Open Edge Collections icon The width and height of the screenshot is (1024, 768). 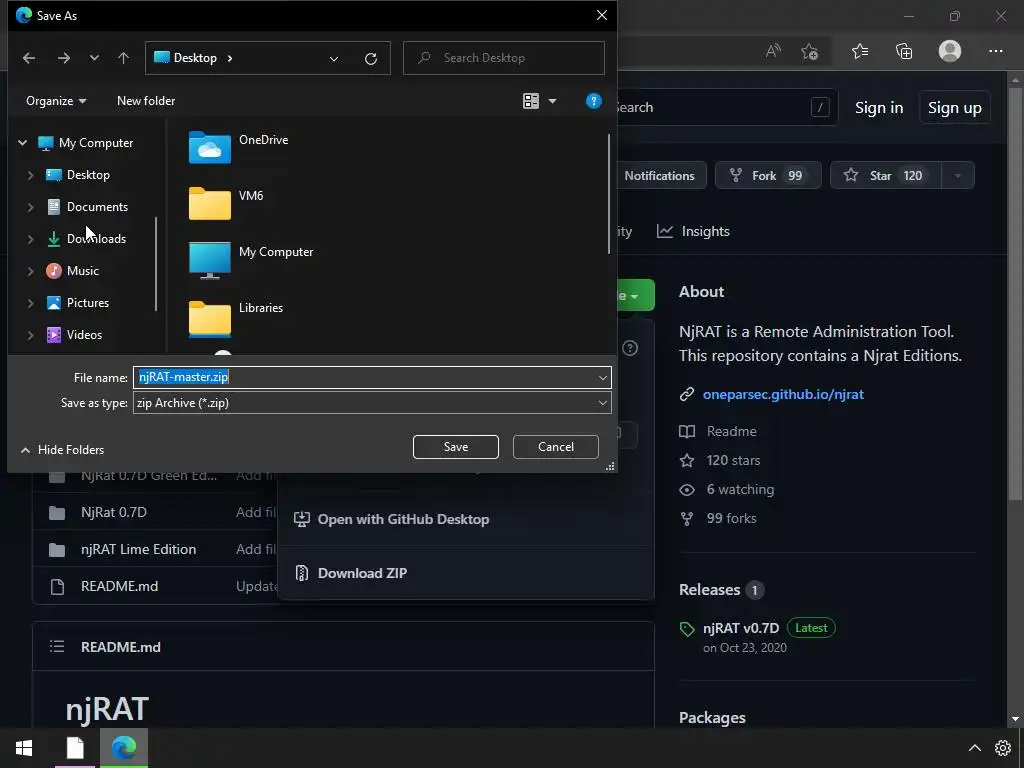tap(904, 51)
